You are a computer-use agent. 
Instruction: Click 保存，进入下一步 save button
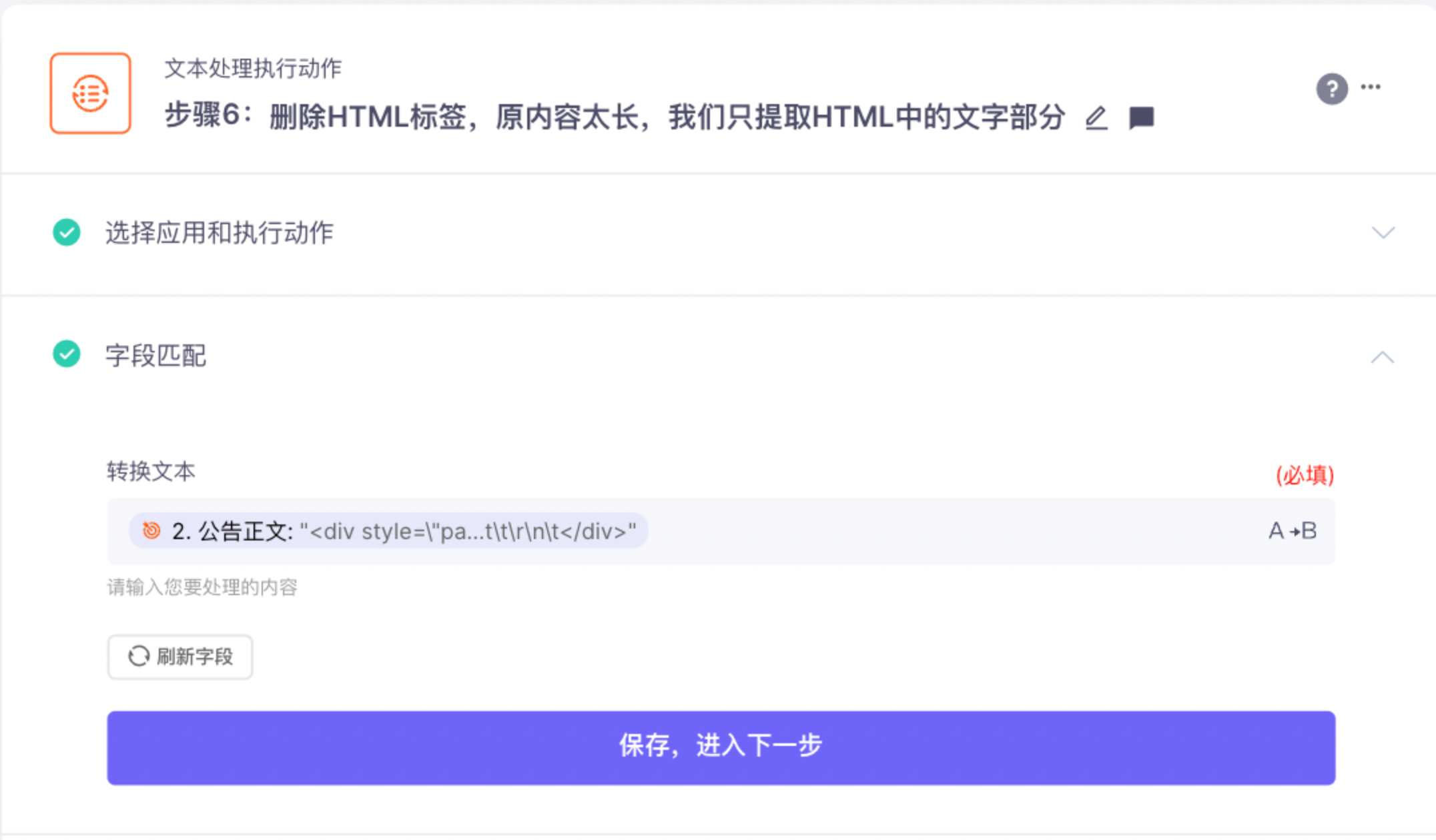click(x=721, y=747)
